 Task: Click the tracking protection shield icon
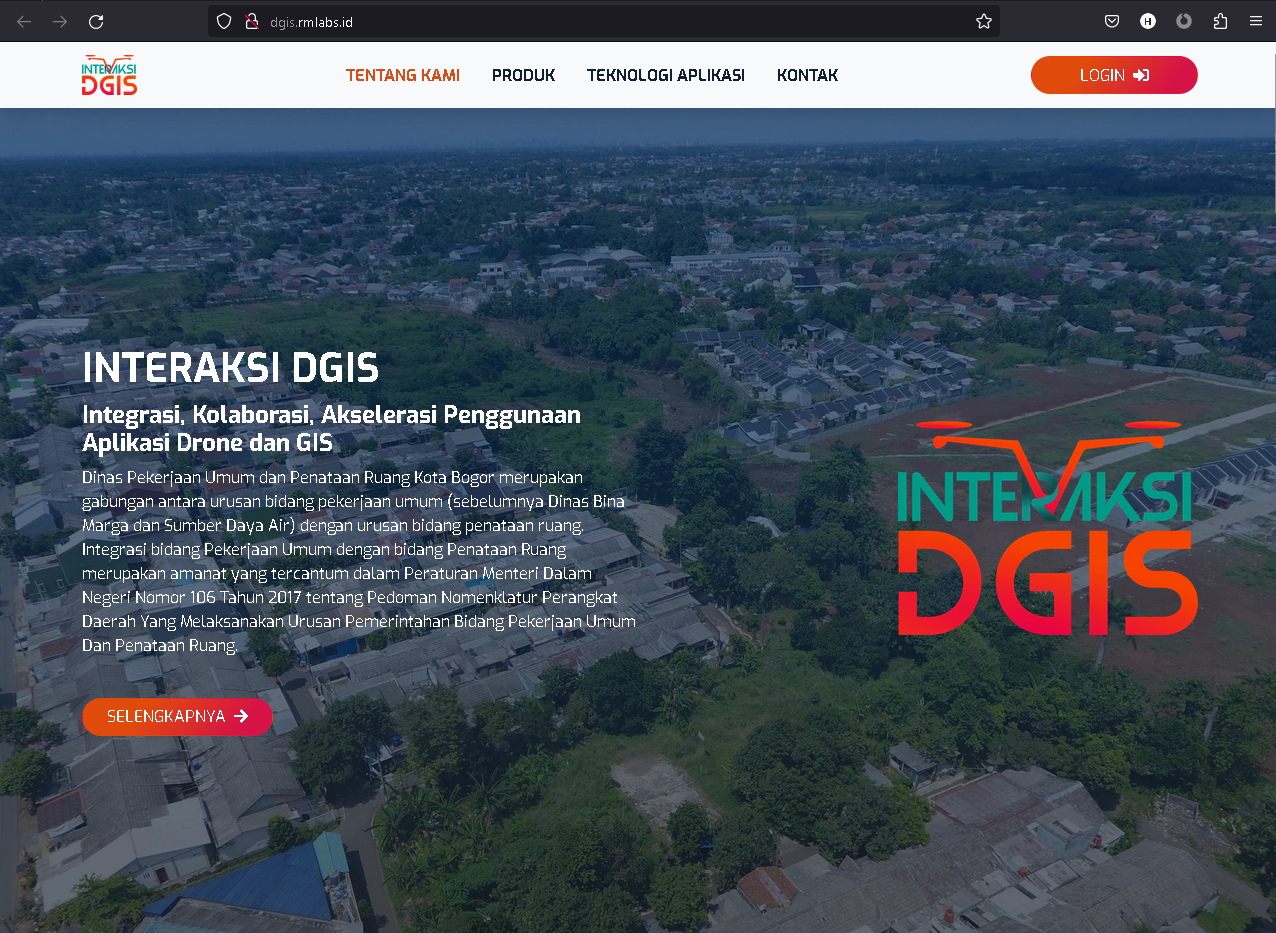224,21
